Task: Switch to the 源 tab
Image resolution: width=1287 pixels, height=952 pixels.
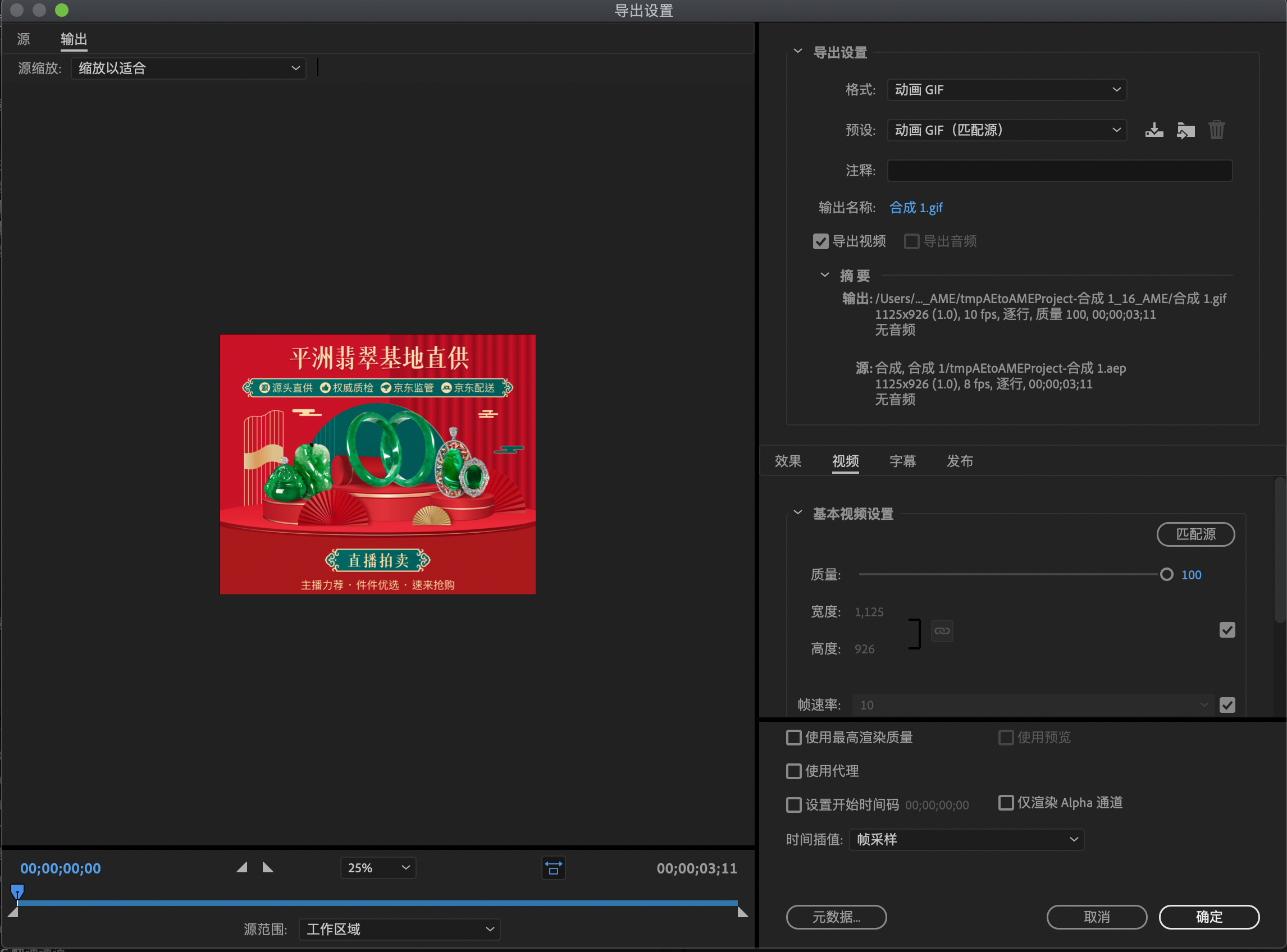Action: click(x=24, y=39)
